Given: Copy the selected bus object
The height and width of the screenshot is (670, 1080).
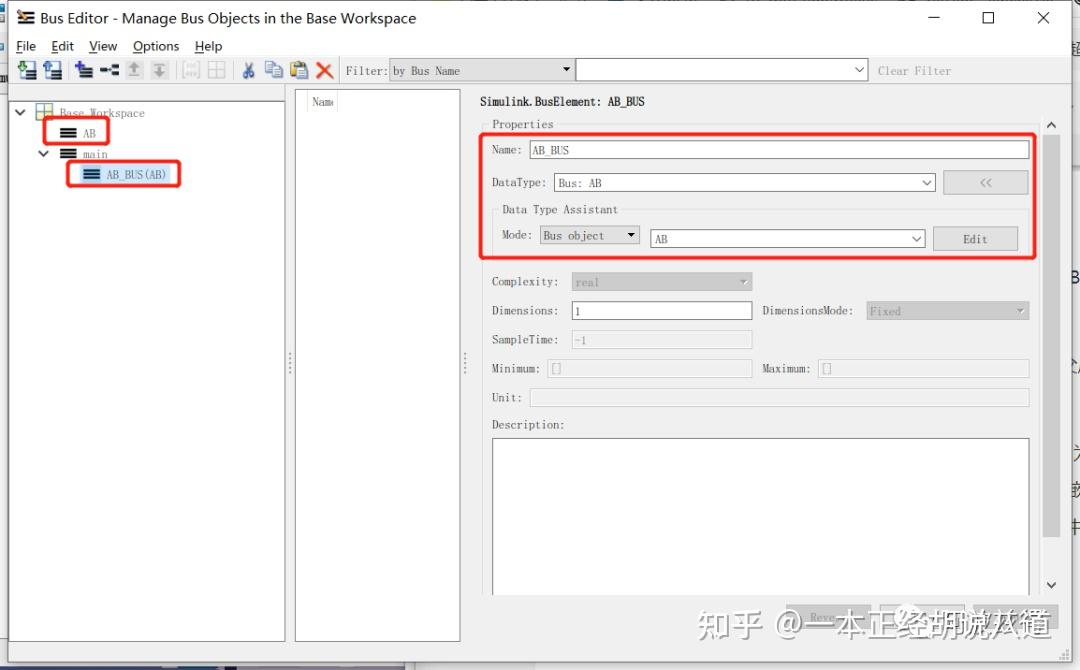Looking at the screenshot, I should coord(273,70).
